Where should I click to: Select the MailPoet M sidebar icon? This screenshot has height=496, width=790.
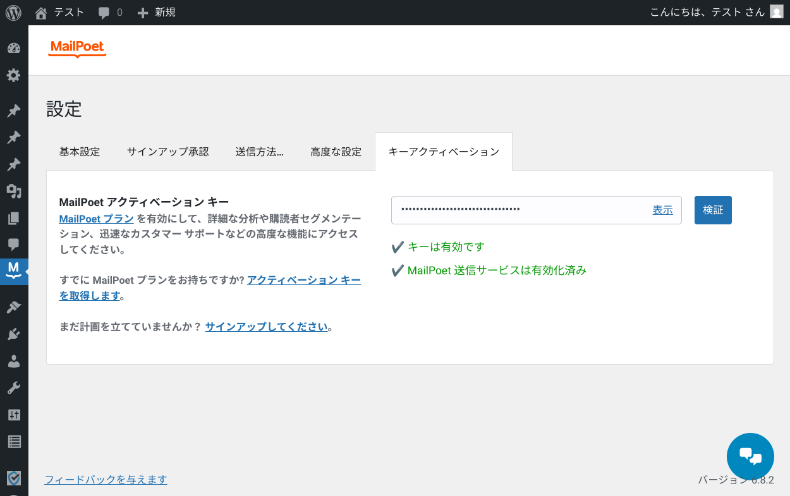tap(14, 271)
